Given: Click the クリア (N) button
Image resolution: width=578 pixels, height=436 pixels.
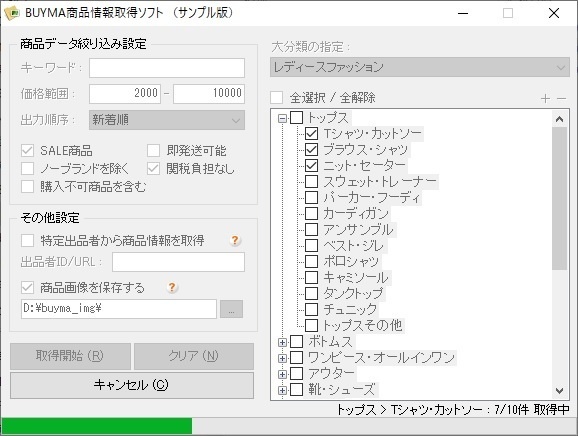Looking at the screenshot, I should 194,356.
